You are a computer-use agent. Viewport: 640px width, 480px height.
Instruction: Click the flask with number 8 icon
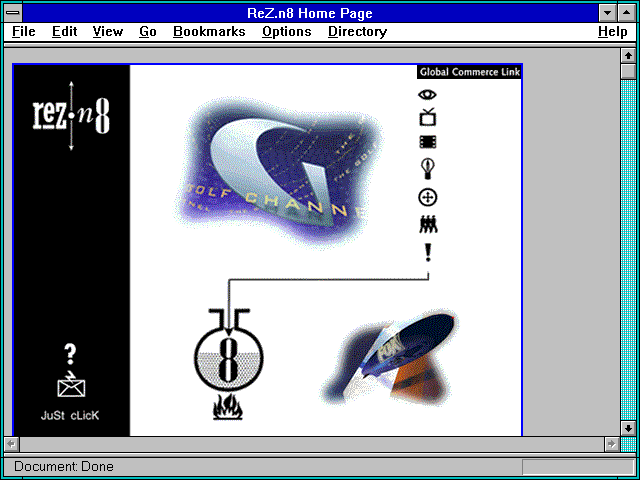(x=229, y=350)
